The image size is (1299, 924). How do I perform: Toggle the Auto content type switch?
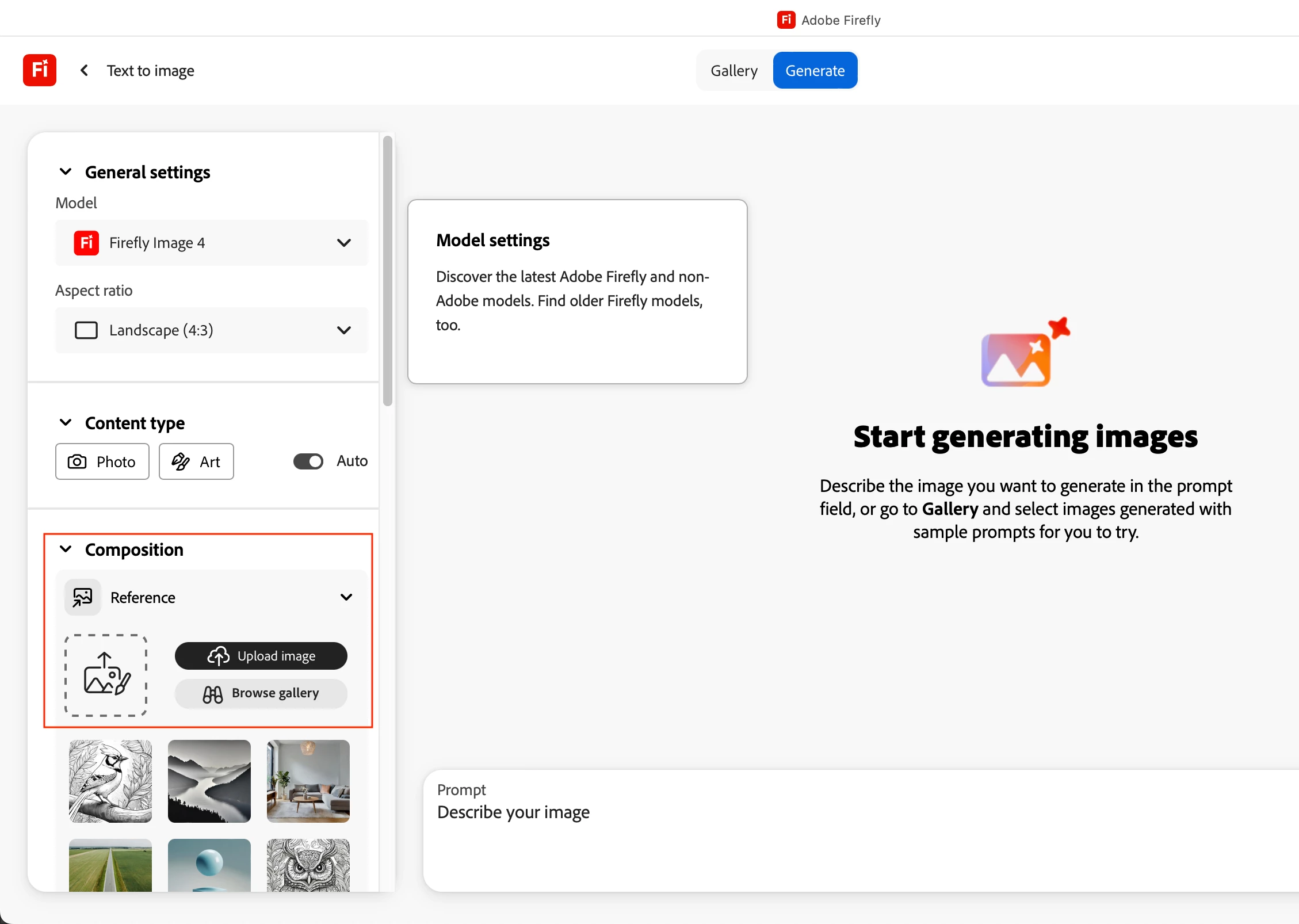pos(308,461)
